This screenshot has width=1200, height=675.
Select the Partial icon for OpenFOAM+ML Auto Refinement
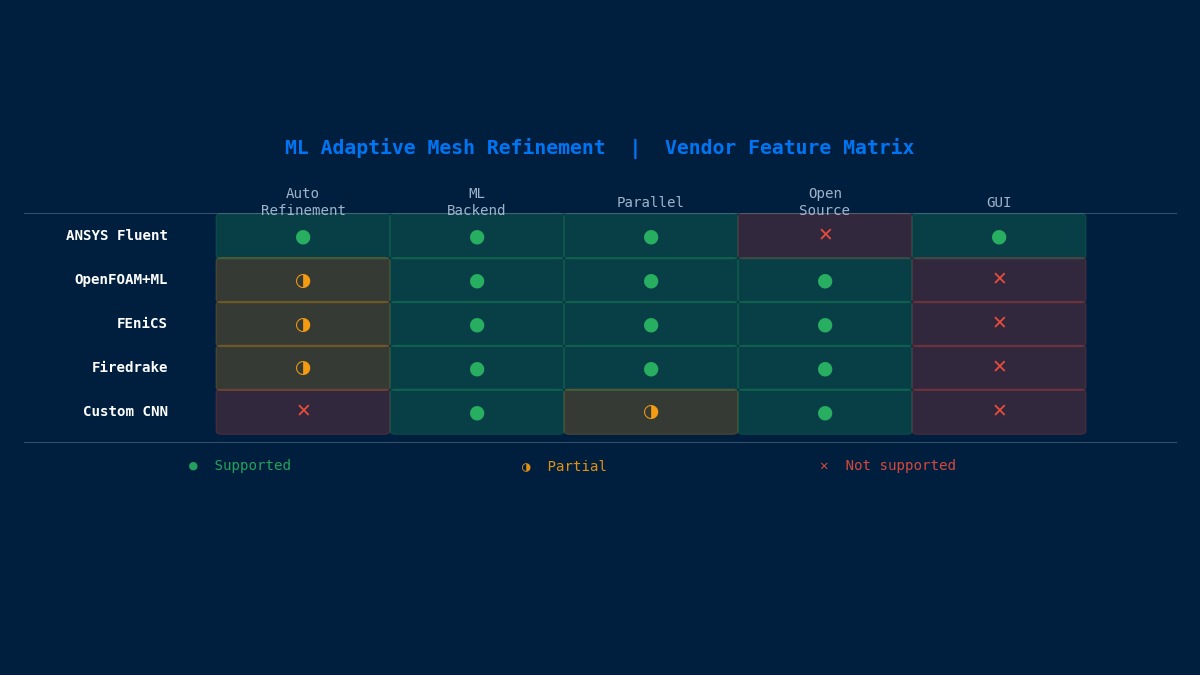[303, 281]
